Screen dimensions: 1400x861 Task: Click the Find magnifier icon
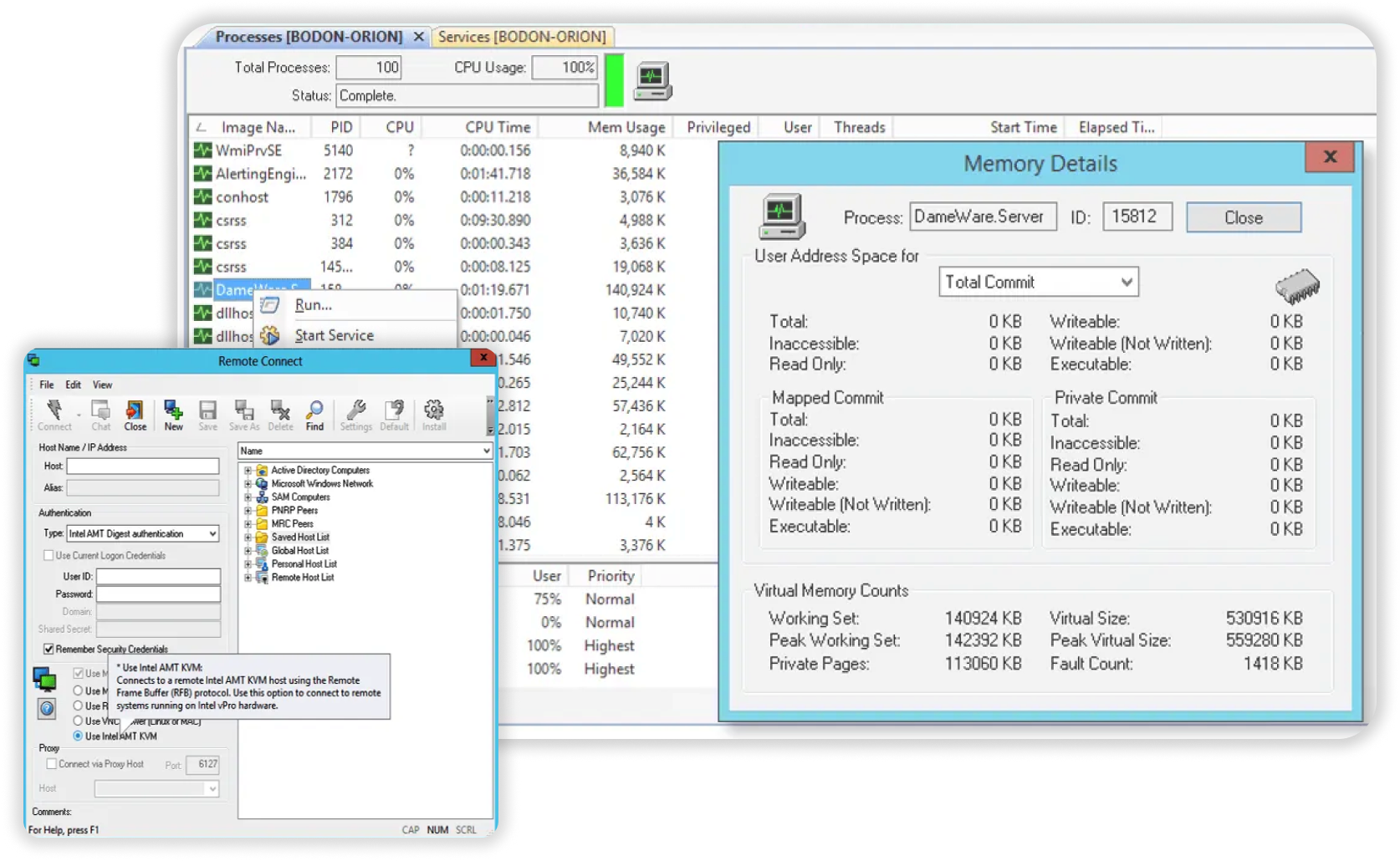pos(314,410)
